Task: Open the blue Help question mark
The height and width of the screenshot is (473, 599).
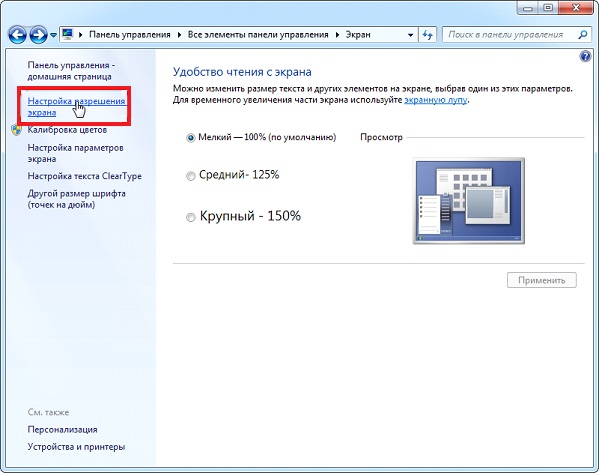Action: [x=585, y=57]
